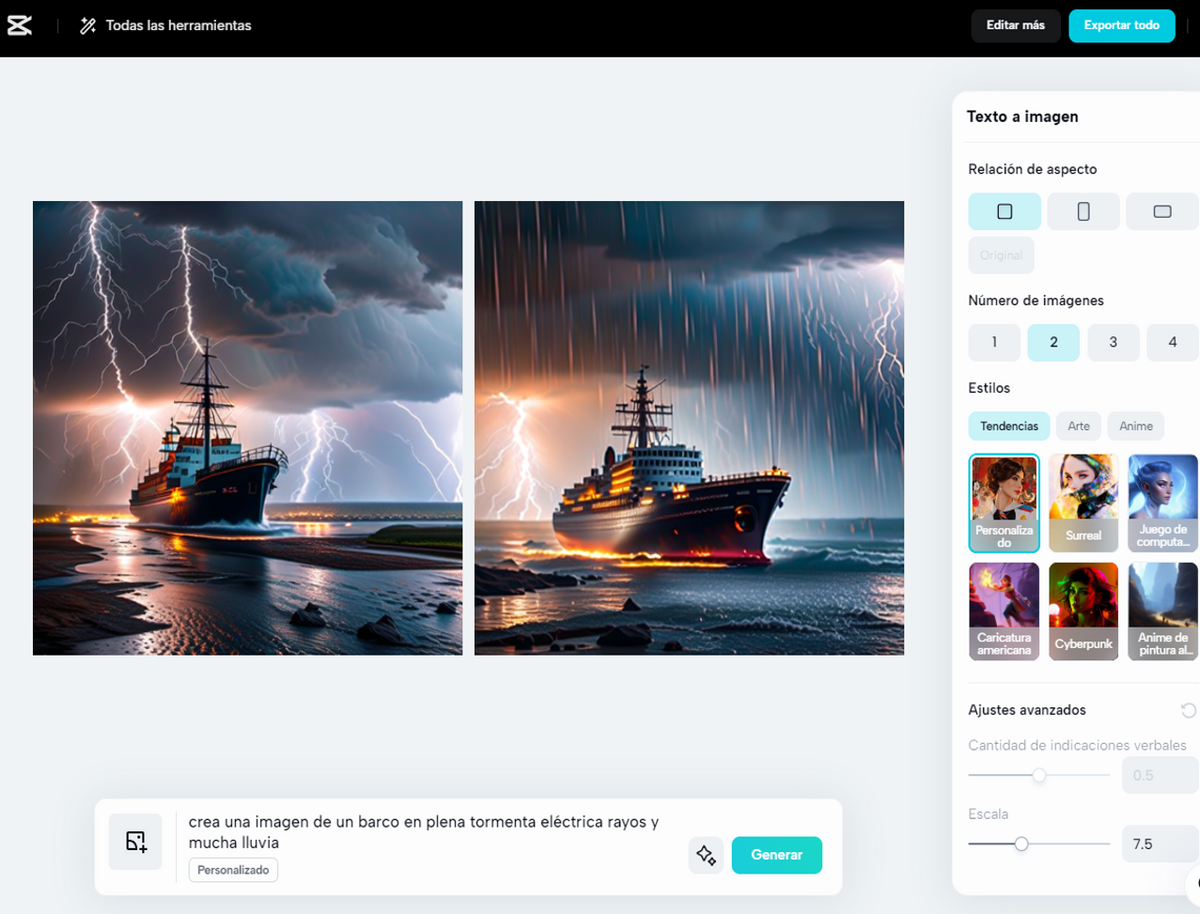The width and height of the screenshot is (1200, 914).
Task: Click the CapCut logo icon
Action: (20, 26)
